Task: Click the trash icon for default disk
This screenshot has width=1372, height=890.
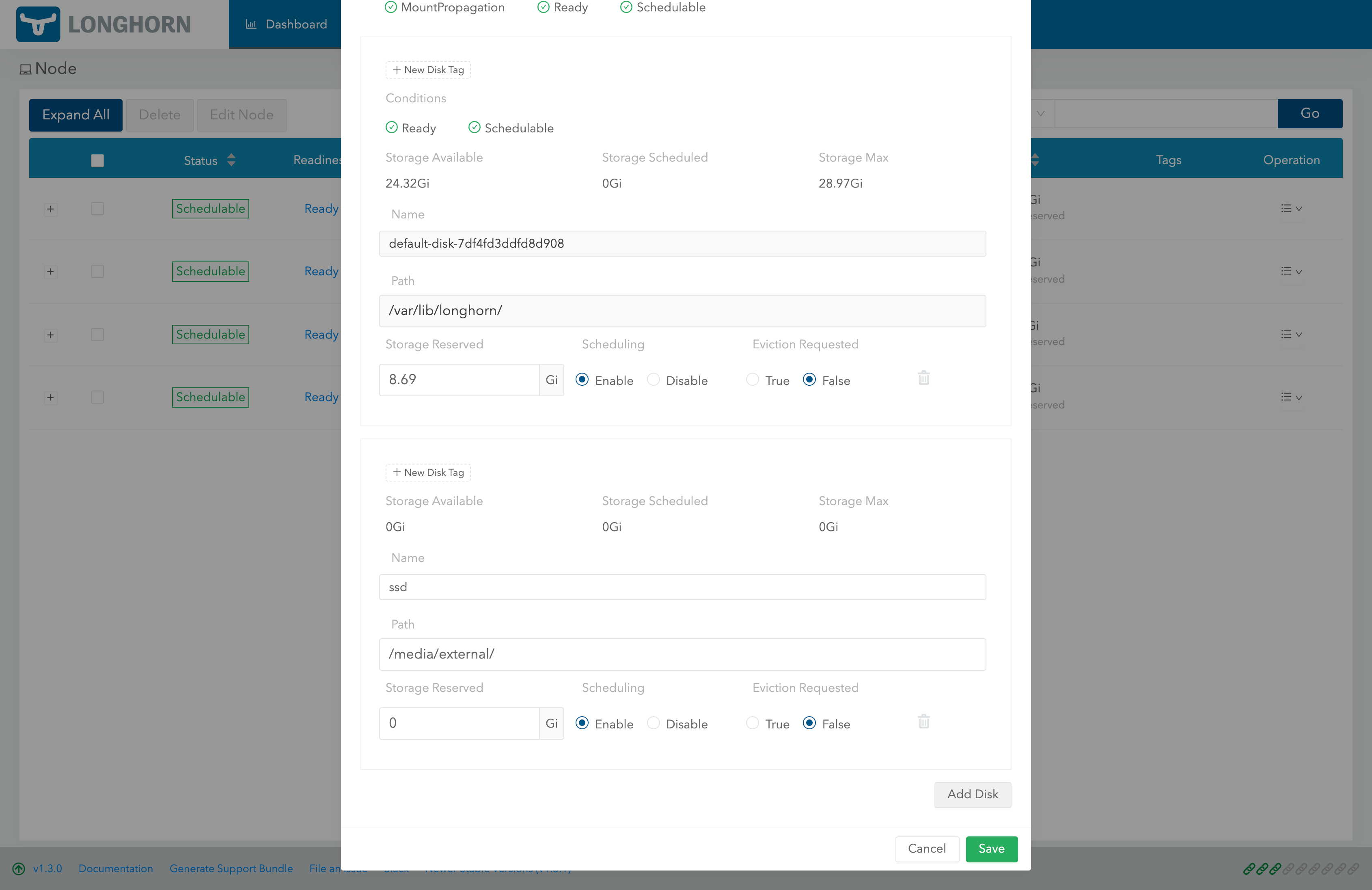Action: (x=923, y=378)
